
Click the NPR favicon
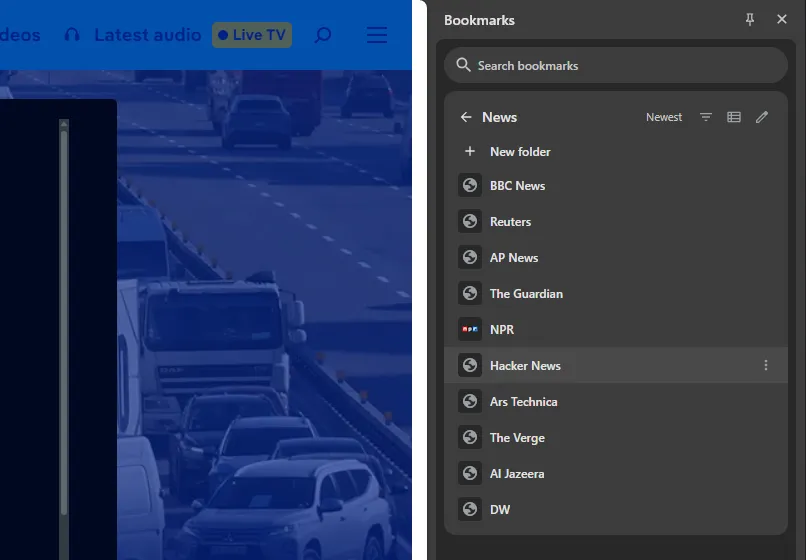click(470, 329)
